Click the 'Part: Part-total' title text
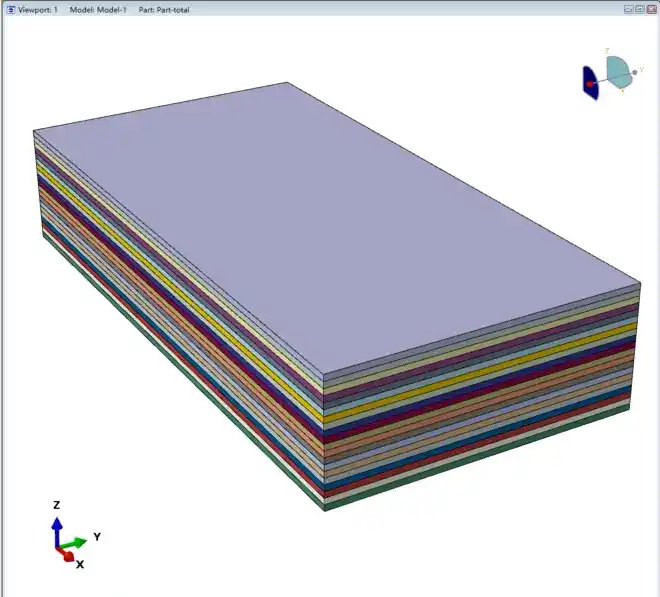This screenshot has height=597, width=660. [x=164, y=10]
